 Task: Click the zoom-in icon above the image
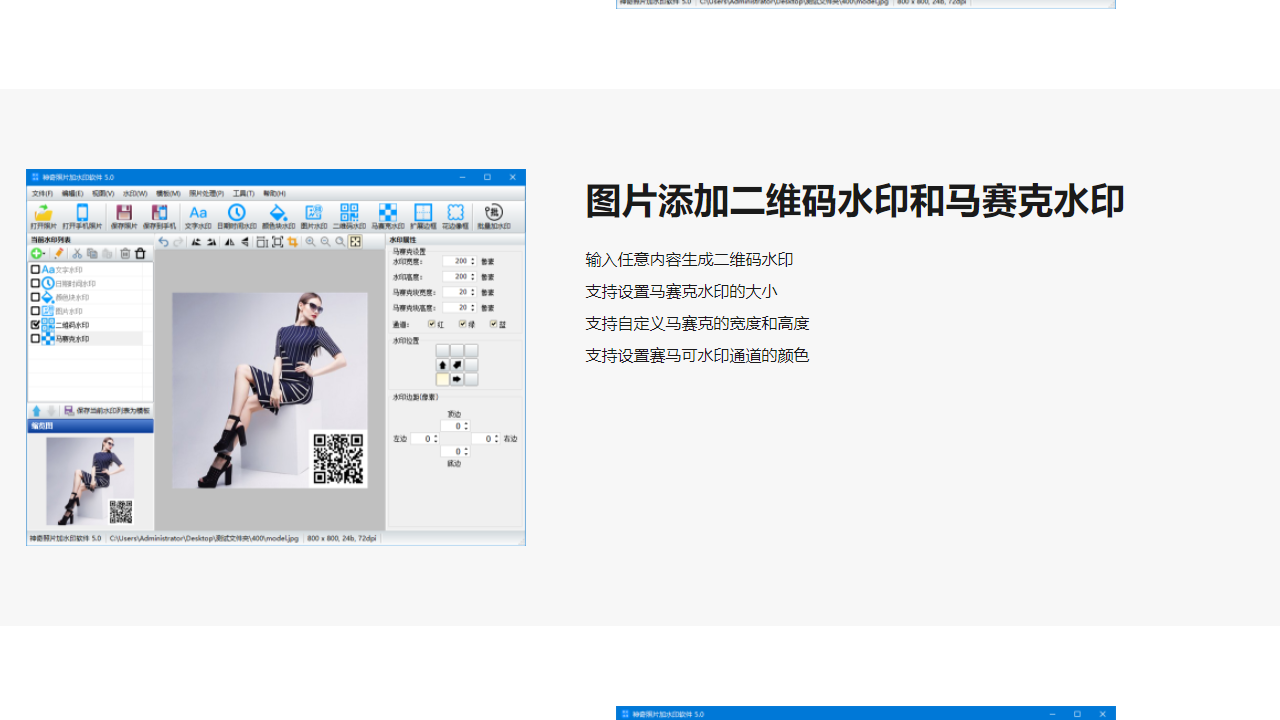[312, 242]
